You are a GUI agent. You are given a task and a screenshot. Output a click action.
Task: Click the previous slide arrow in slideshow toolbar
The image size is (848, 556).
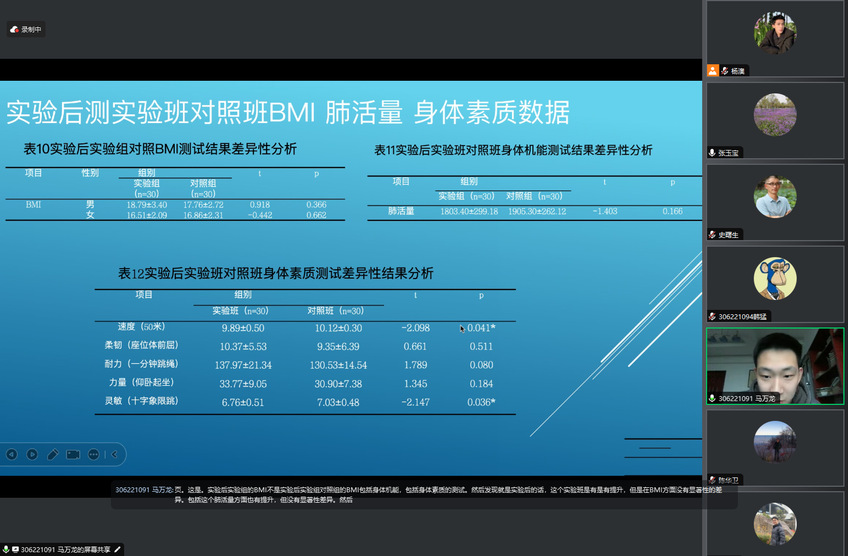[12, 454]
